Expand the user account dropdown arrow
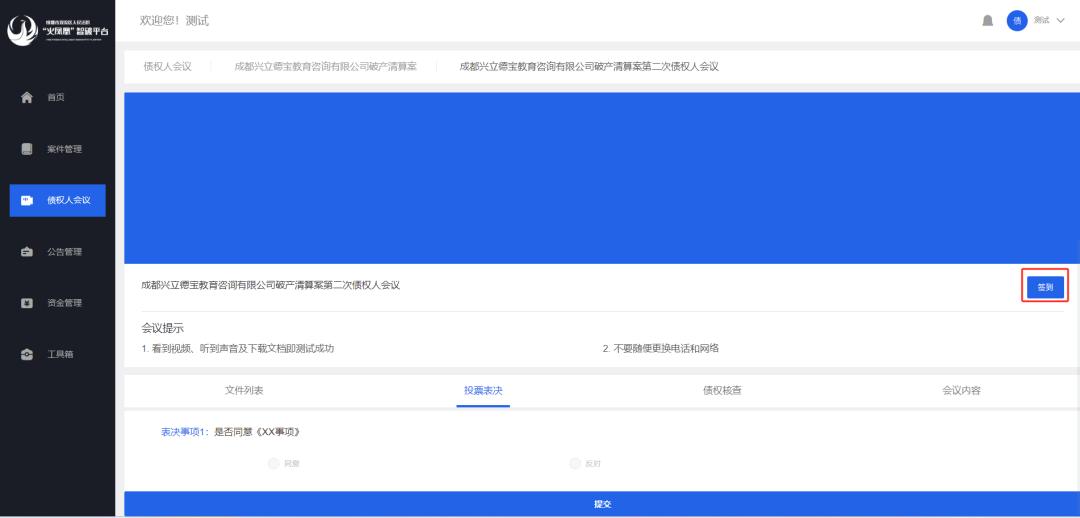Image resolution: width=1080 pixels, height=518 pixels. (1060, 21)
